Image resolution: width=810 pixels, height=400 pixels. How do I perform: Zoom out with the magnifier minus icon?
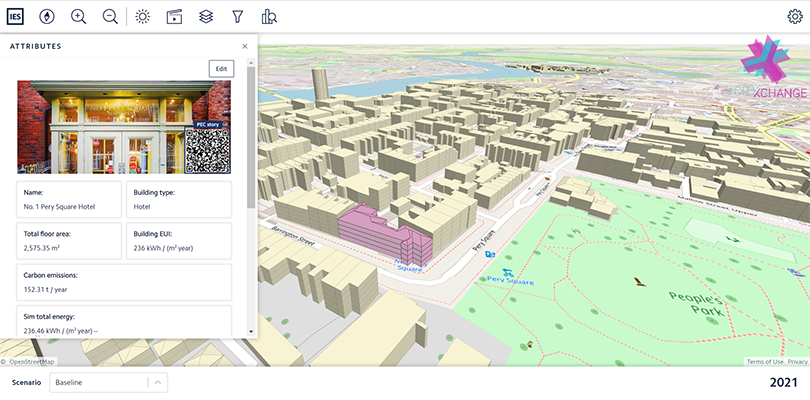click(x=110, y=16)
